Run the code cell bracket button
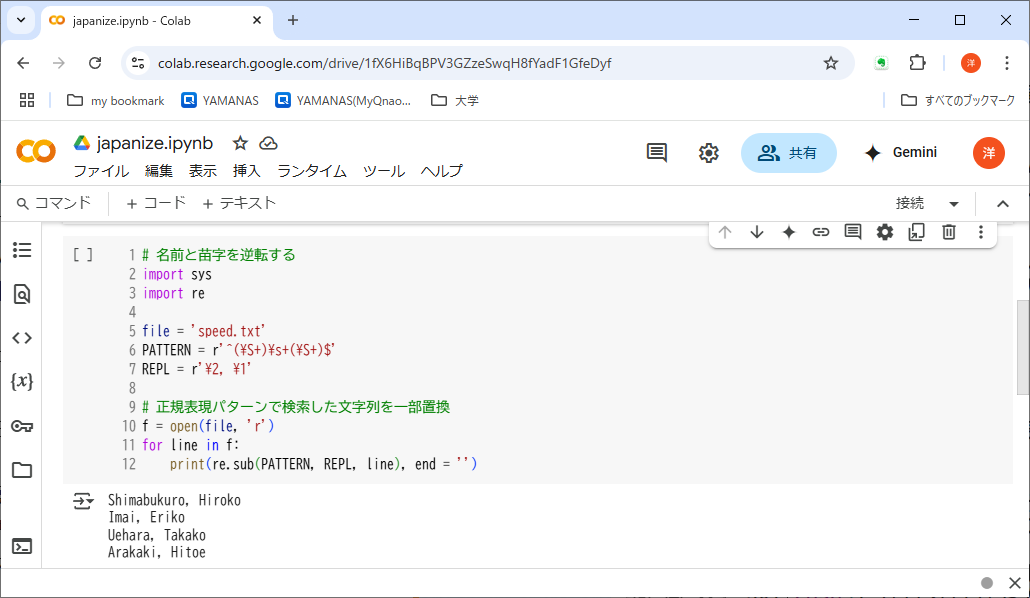 pyautogui.click(x=83, y=255)
